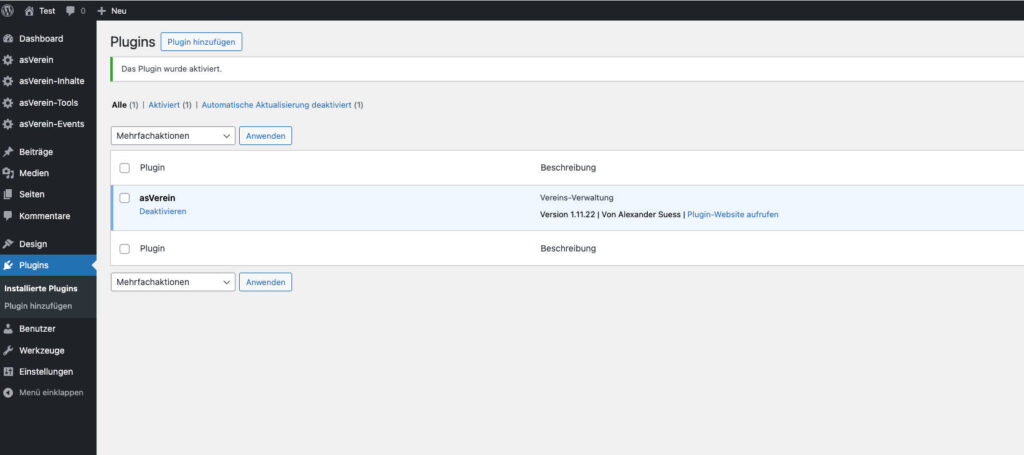Click the Werkzeuge wrench icon
Screen dimensions: 1024x455
pyautogui.click(x=8, y=350)
